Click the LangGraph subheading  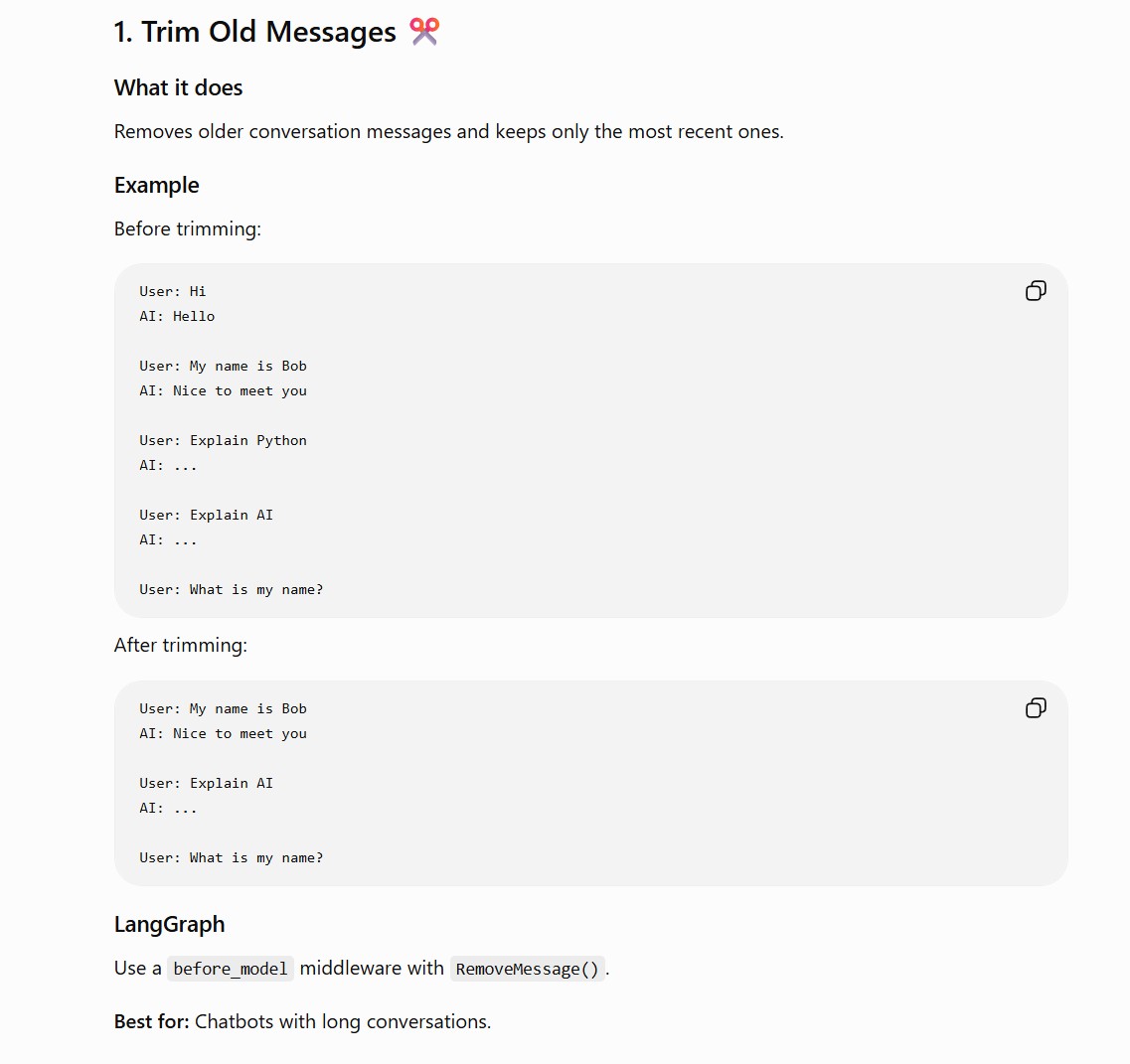coord(169,924)
